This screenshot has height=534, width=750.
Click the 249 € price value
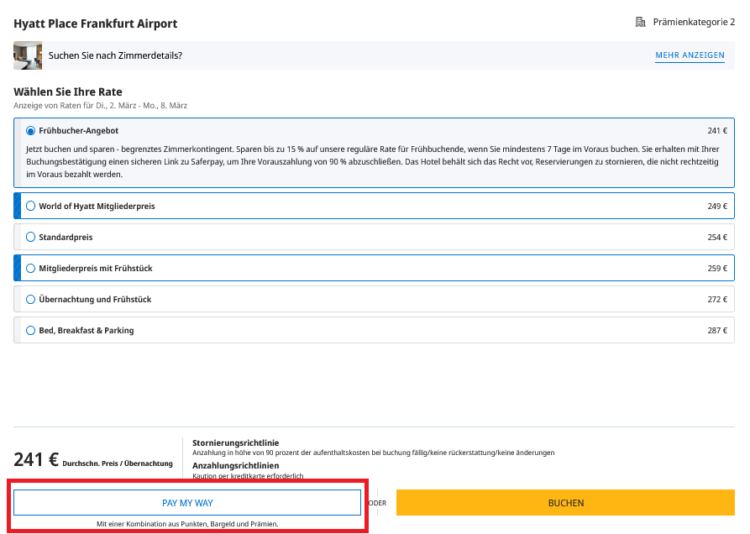coord(717,206)
